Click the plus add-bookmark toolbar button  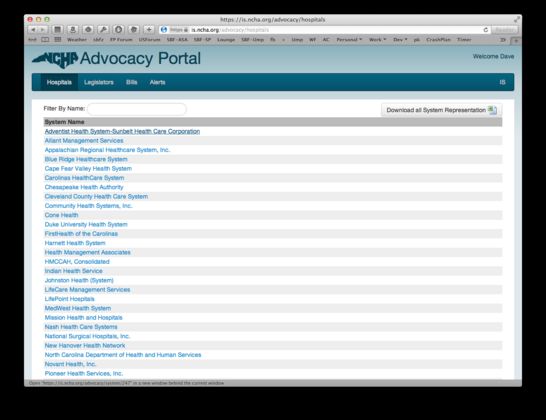pyautogui.click(x=149, y=30)
